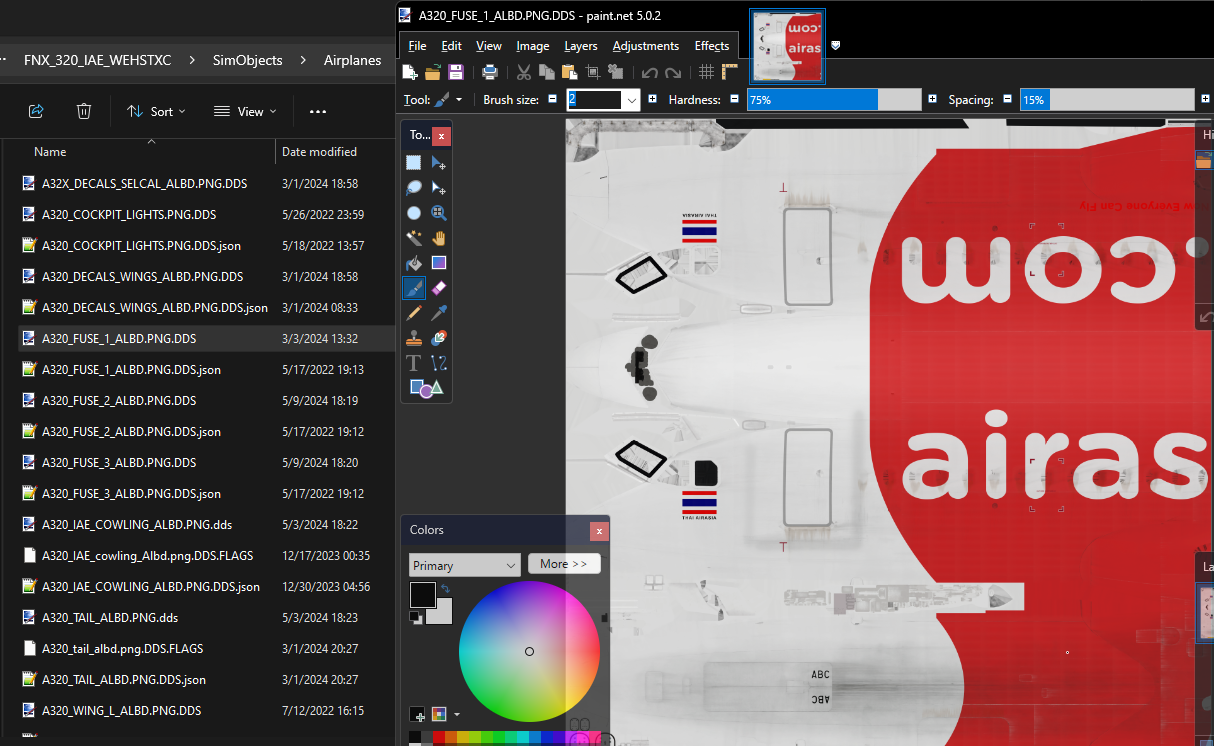Click Add Color to Palette icon
This screenshot has width=1214, height=746.
417,714
